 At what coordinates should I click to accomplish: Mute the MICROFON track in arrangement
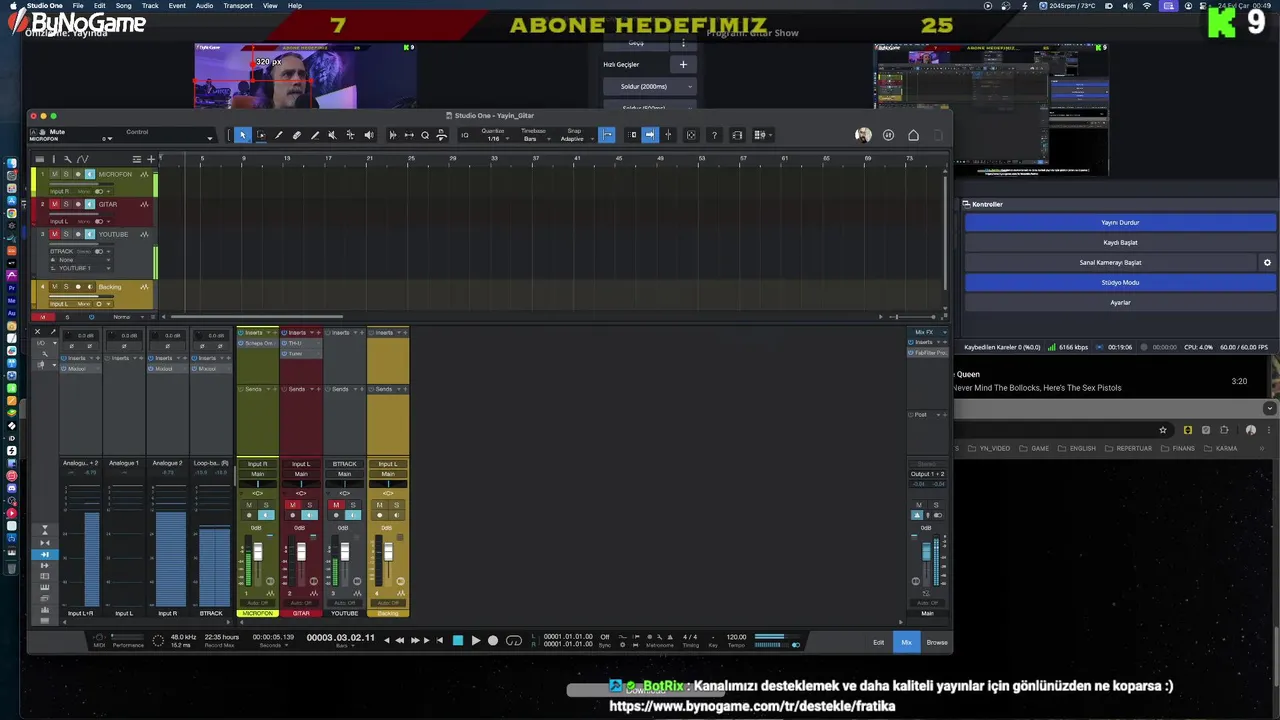coord(55,174)
